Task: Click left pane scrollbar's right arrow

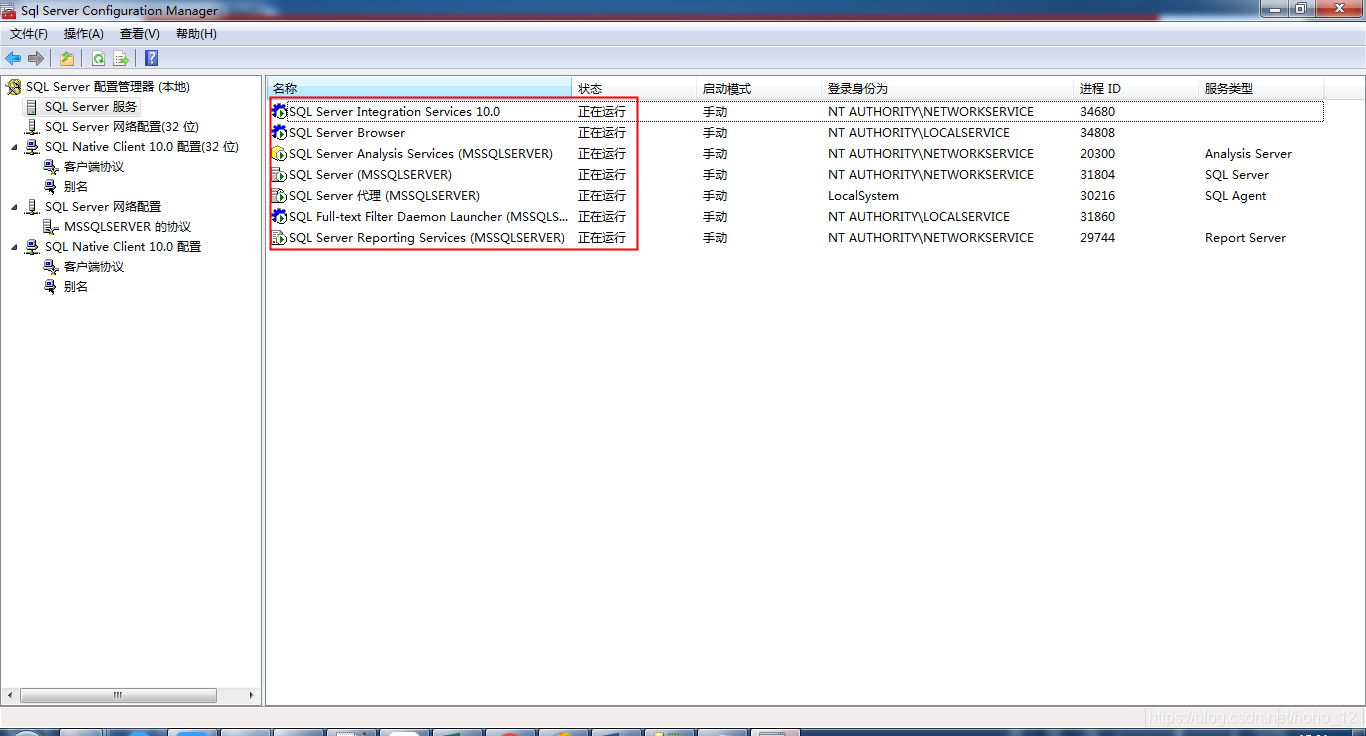Action: click(250, 695)
